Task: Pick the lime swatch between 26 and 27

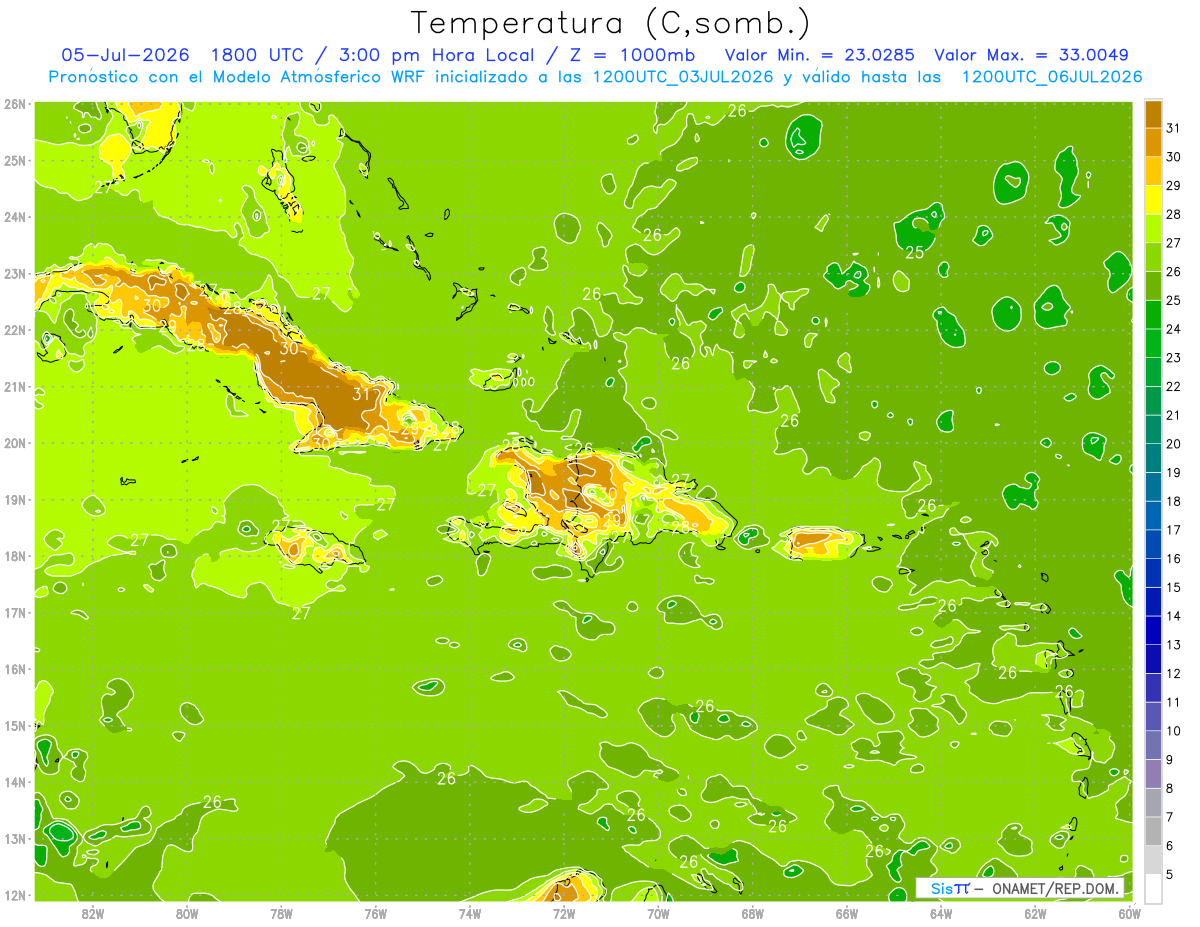Action: click(x=1153, y=257)
